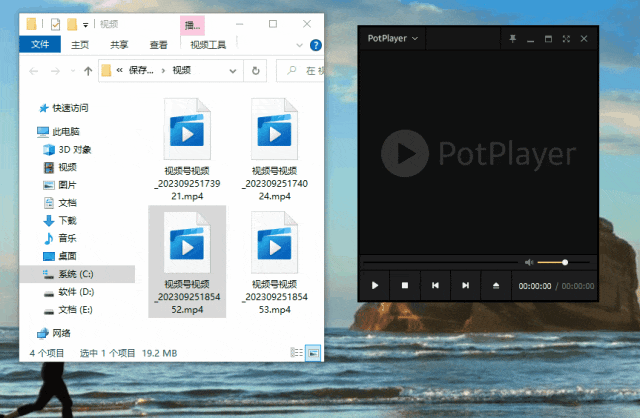
Task: Click the eject/open file button in PotPlayer
Action: (x=496, y=285)
